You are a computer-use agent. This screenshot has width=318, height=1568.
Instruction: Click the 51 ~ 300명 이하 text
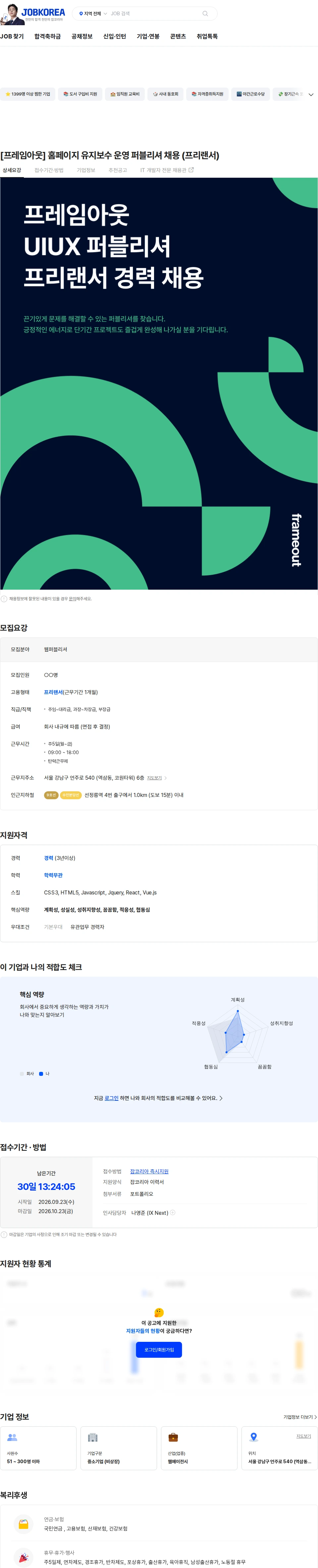[x=23, y=1462]
